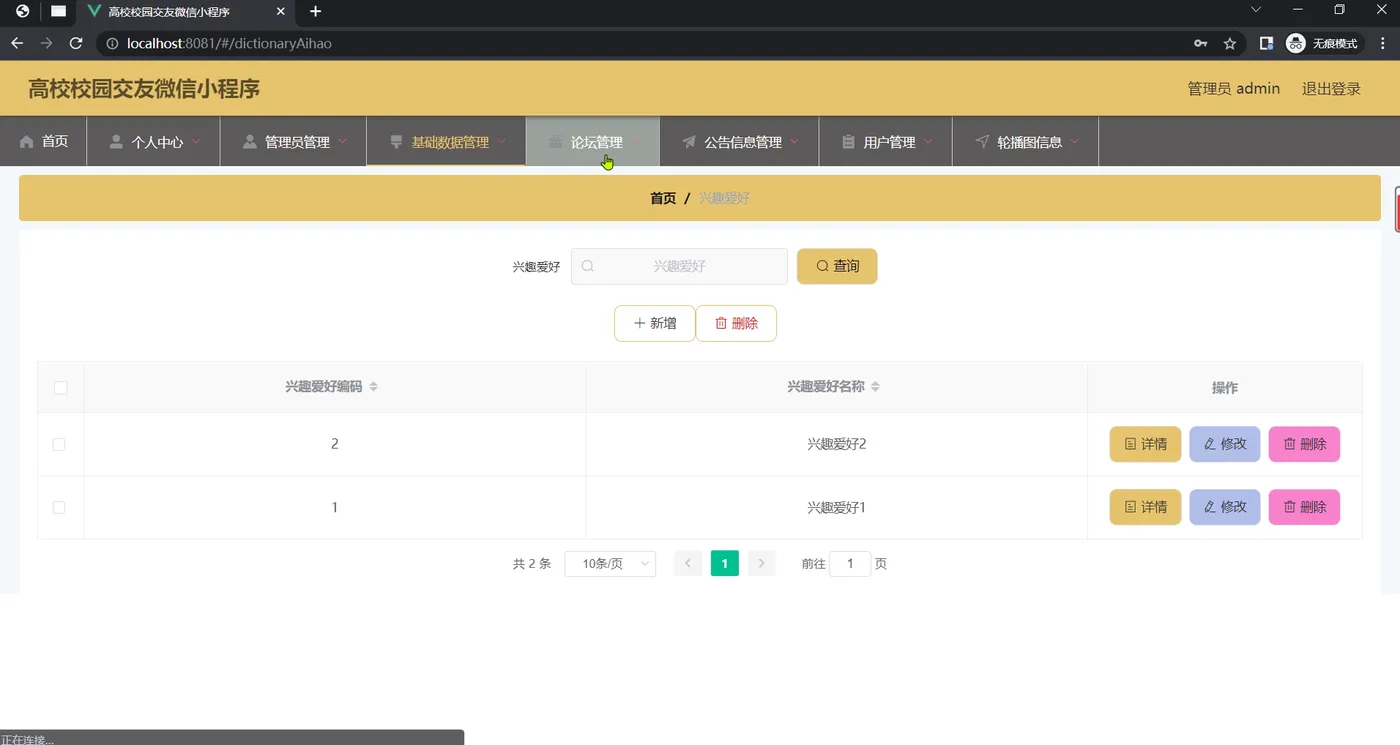Image resolution: width=1400 pixels, height=745 pixels.
Task: Toggle the select-all checkbox in table header
Action: [x=60, y=388]
